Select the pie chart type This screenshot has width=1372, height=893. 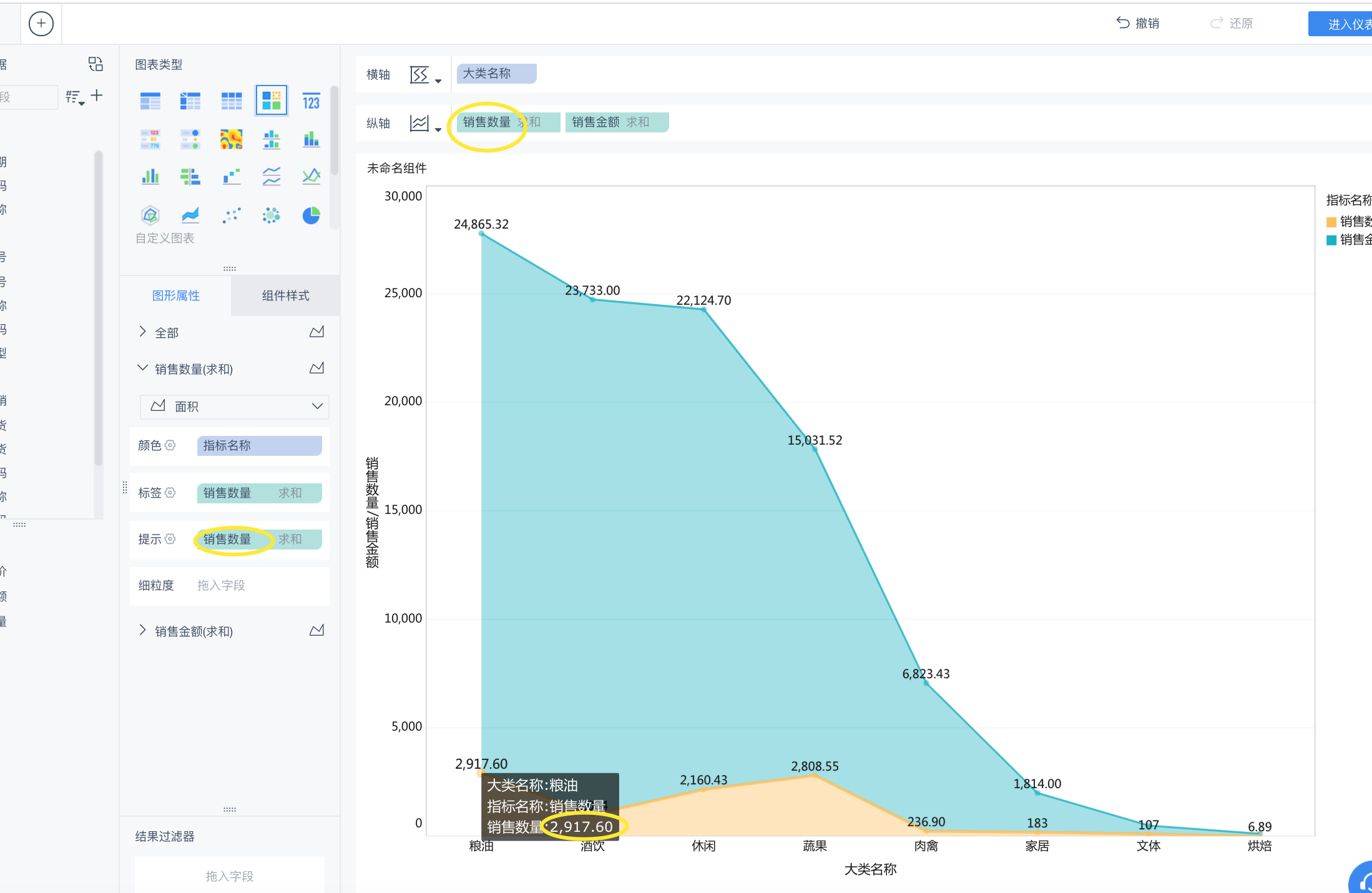click(311, 215)
